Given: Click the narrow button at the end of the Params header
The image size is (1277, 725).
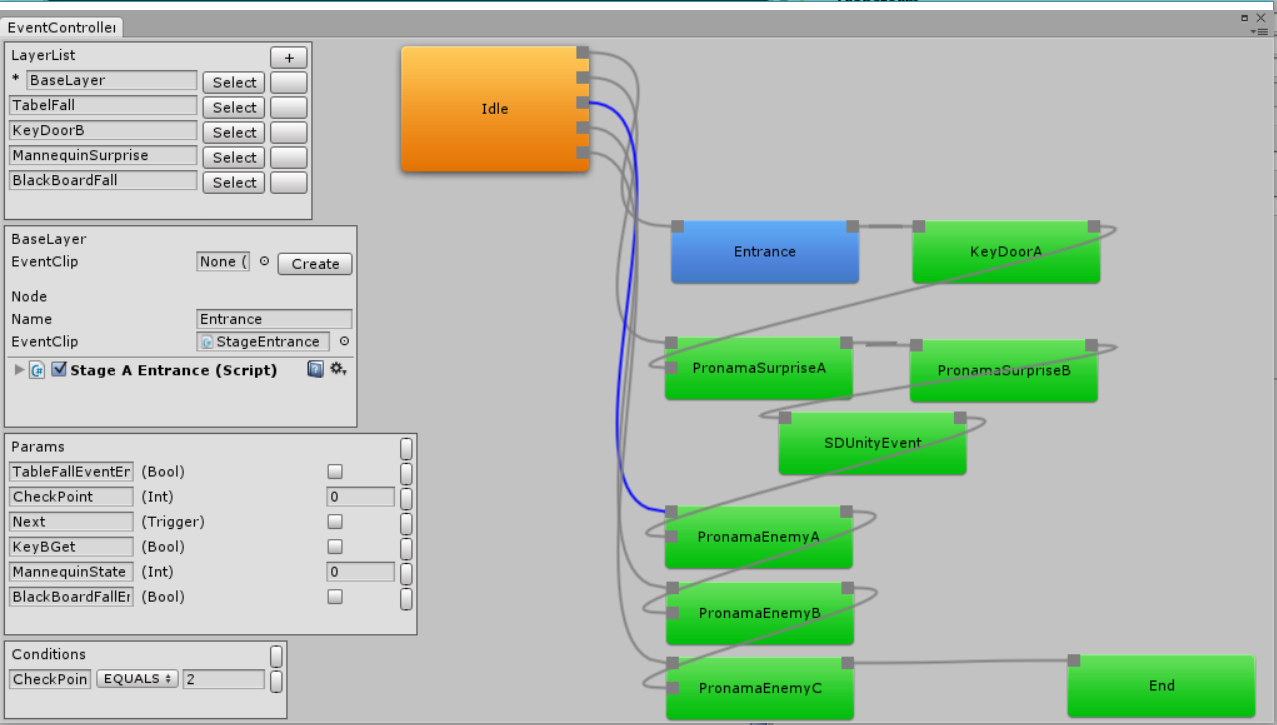Looking at the screenshot, I should click(406, 447).
